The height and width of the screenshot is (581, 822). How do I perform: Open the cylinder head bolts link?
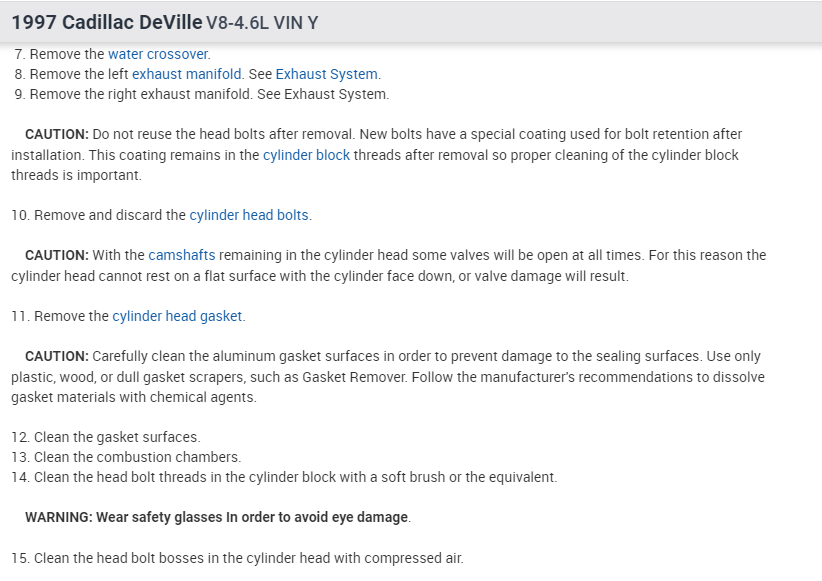(249, 215)
